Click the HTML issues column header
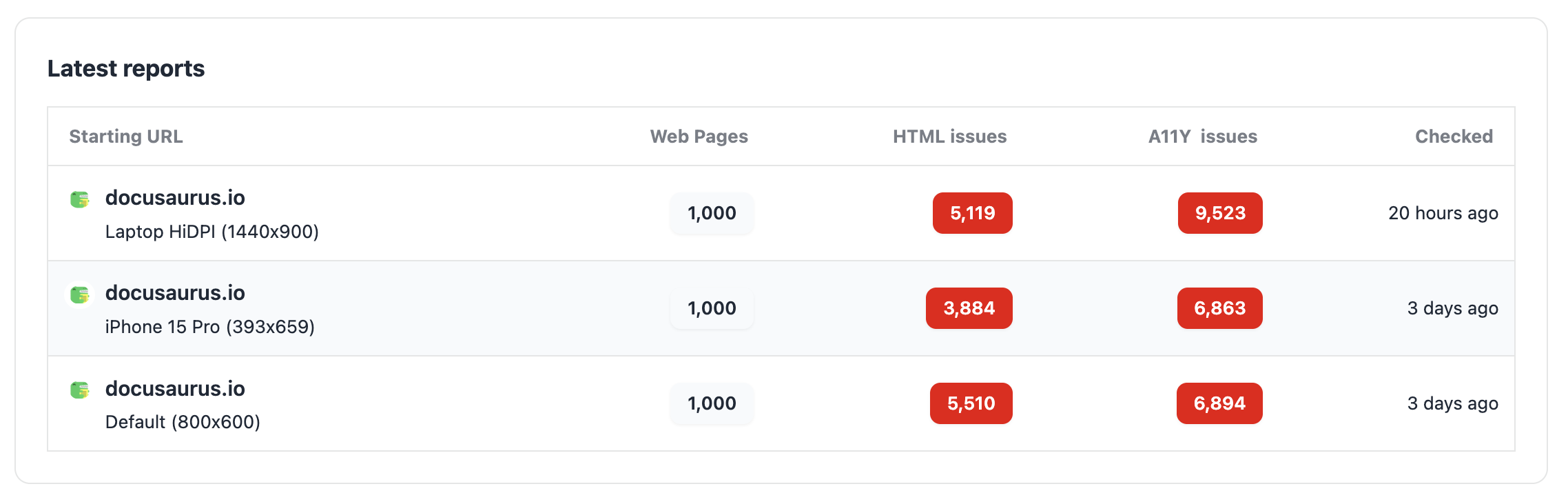 pos(949,137)
